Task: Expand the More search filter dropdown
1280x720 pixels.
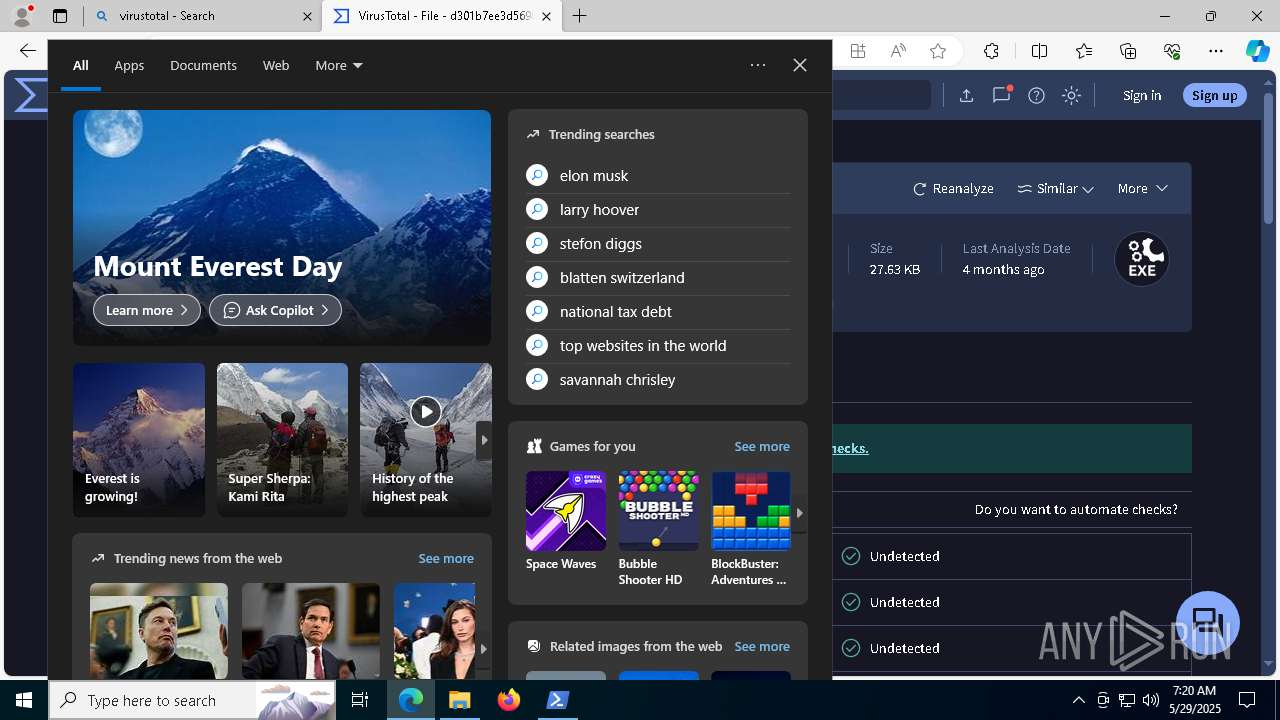Action: click(339, 65)
